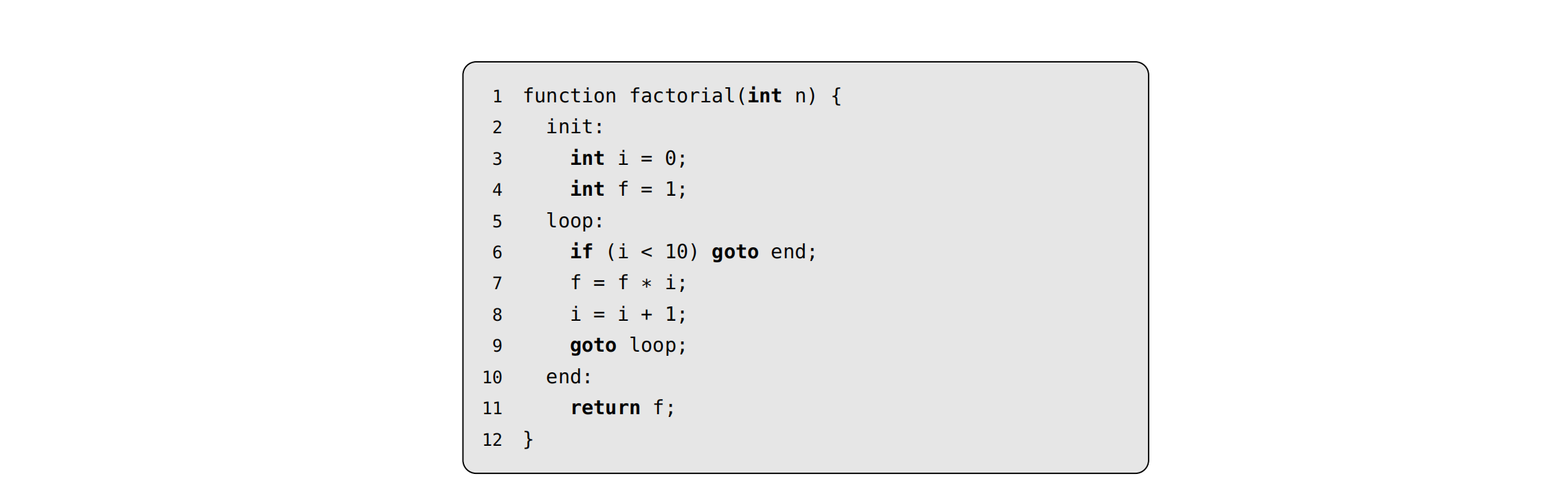The image size is (1568, 498).
Task: Click the bold "return" keyword
Action: coord(605,408)
